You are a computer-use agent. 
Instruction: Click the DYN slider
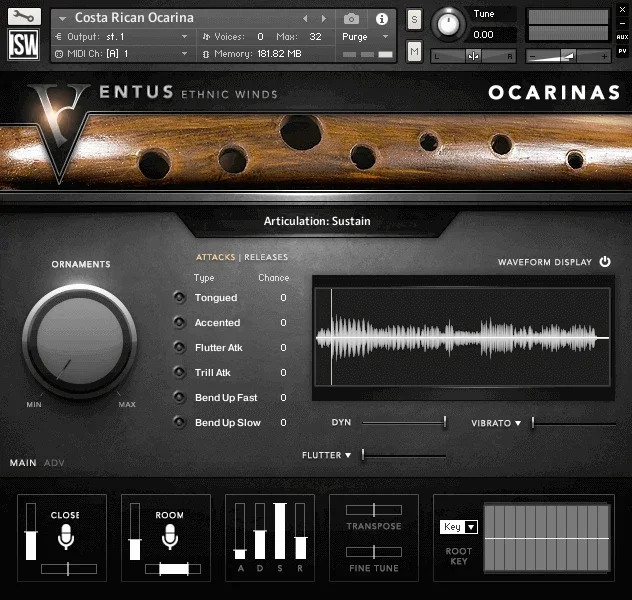(403, 423)
